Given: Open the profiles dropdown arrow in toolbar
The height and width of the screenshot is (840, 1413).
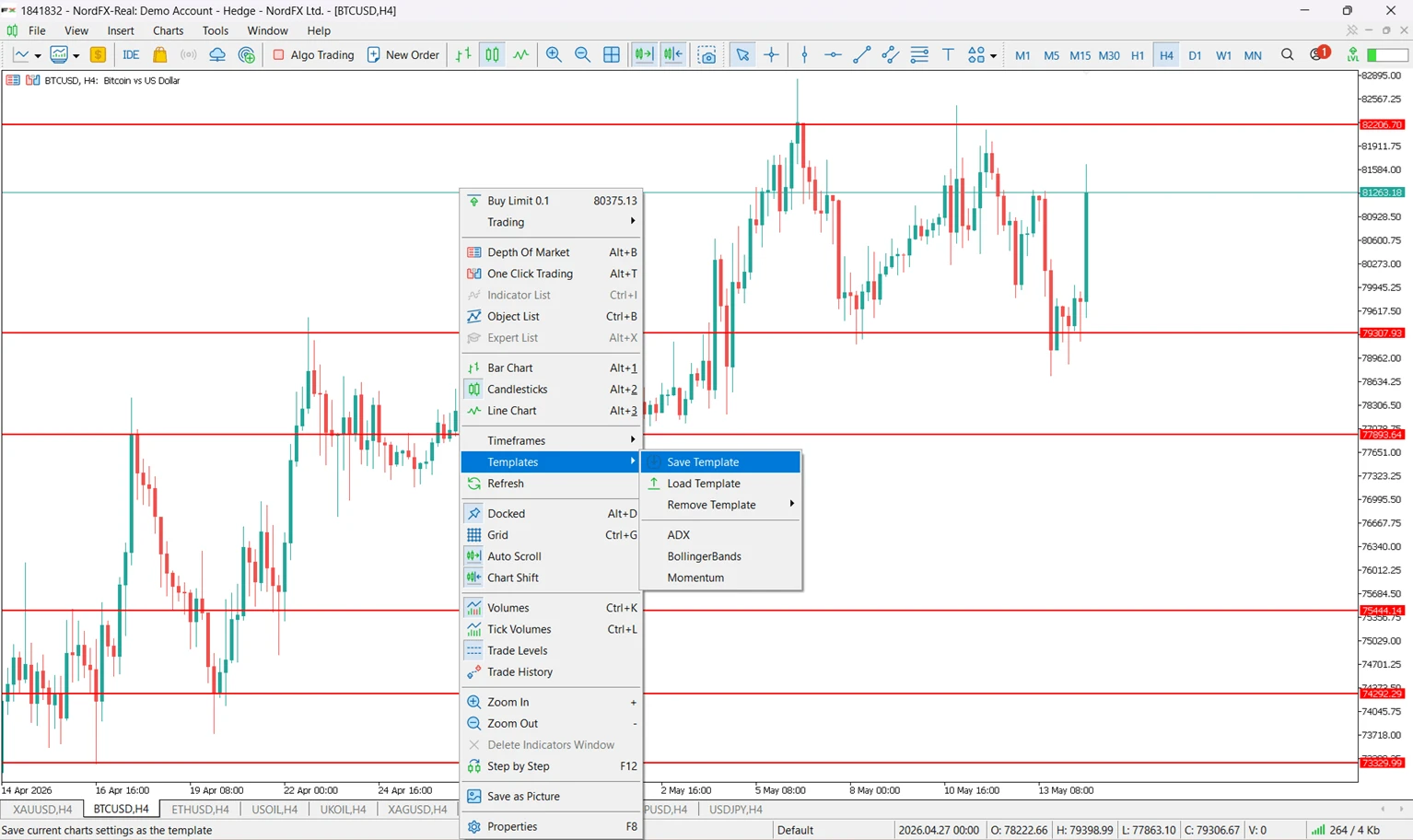Looking at the screenshot, I should click(76, 56).
